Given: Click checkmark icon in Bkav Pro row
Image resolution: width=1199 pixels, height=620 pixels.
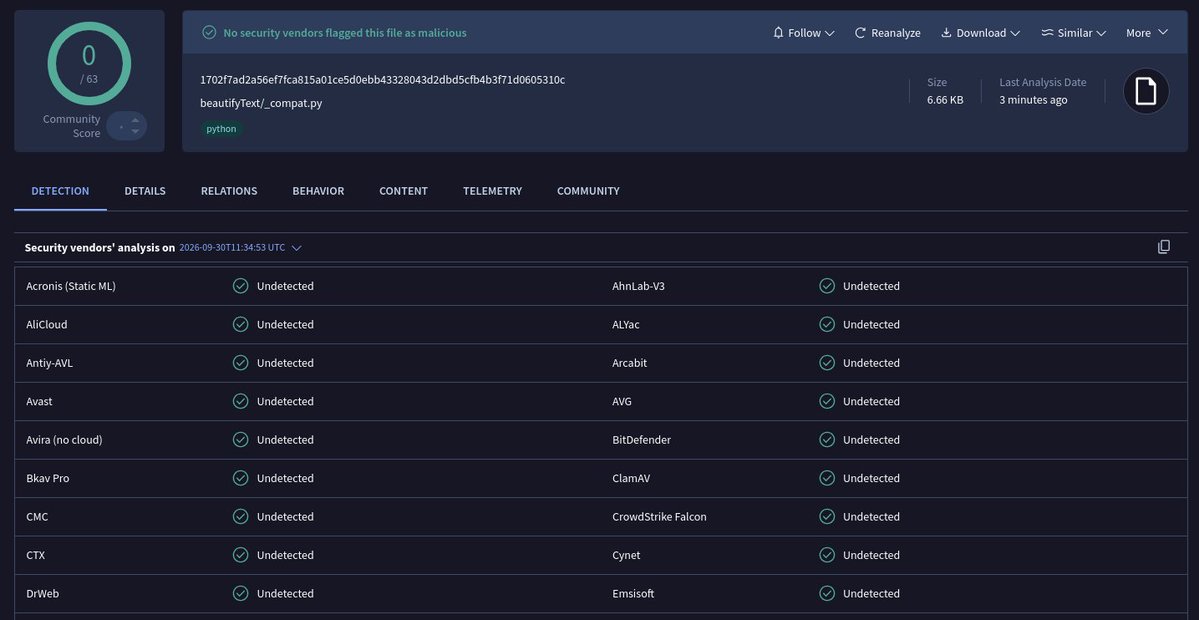Looking at the screenshot, I should (x=240, y=478).
